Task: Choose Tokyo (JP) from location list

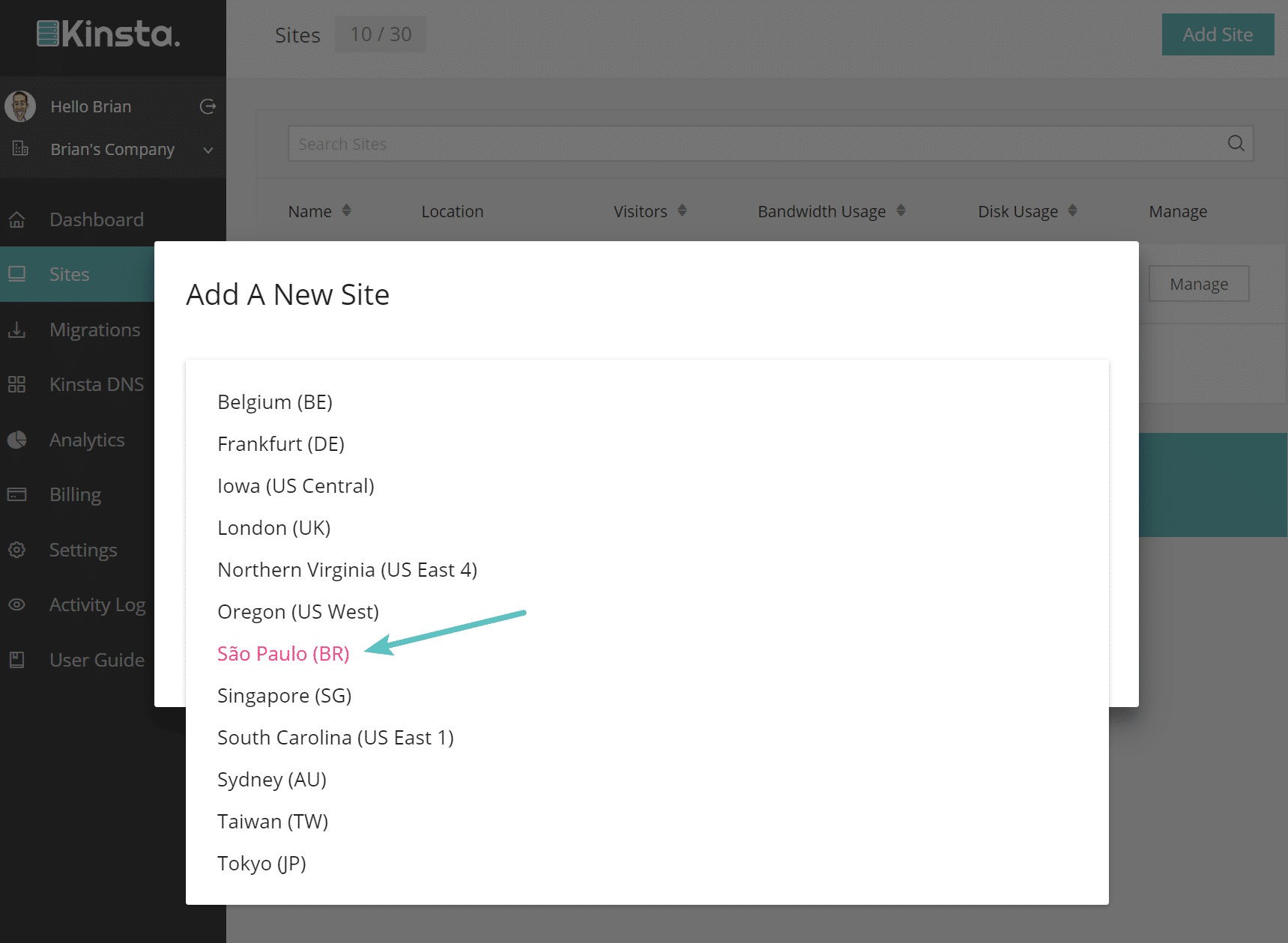Action: tap(261, 864)
